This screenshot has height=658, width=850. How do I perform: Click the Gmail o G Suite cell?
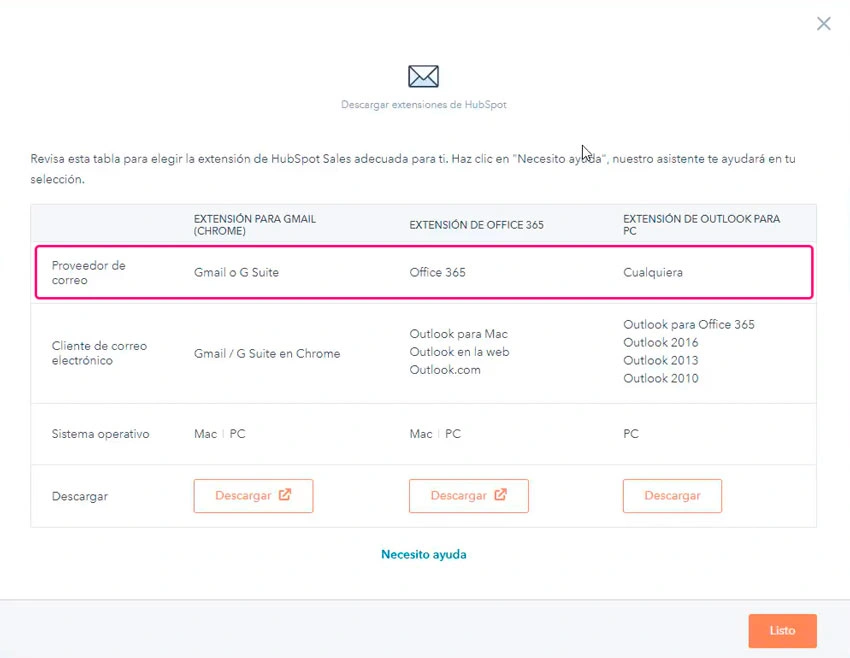236,272
